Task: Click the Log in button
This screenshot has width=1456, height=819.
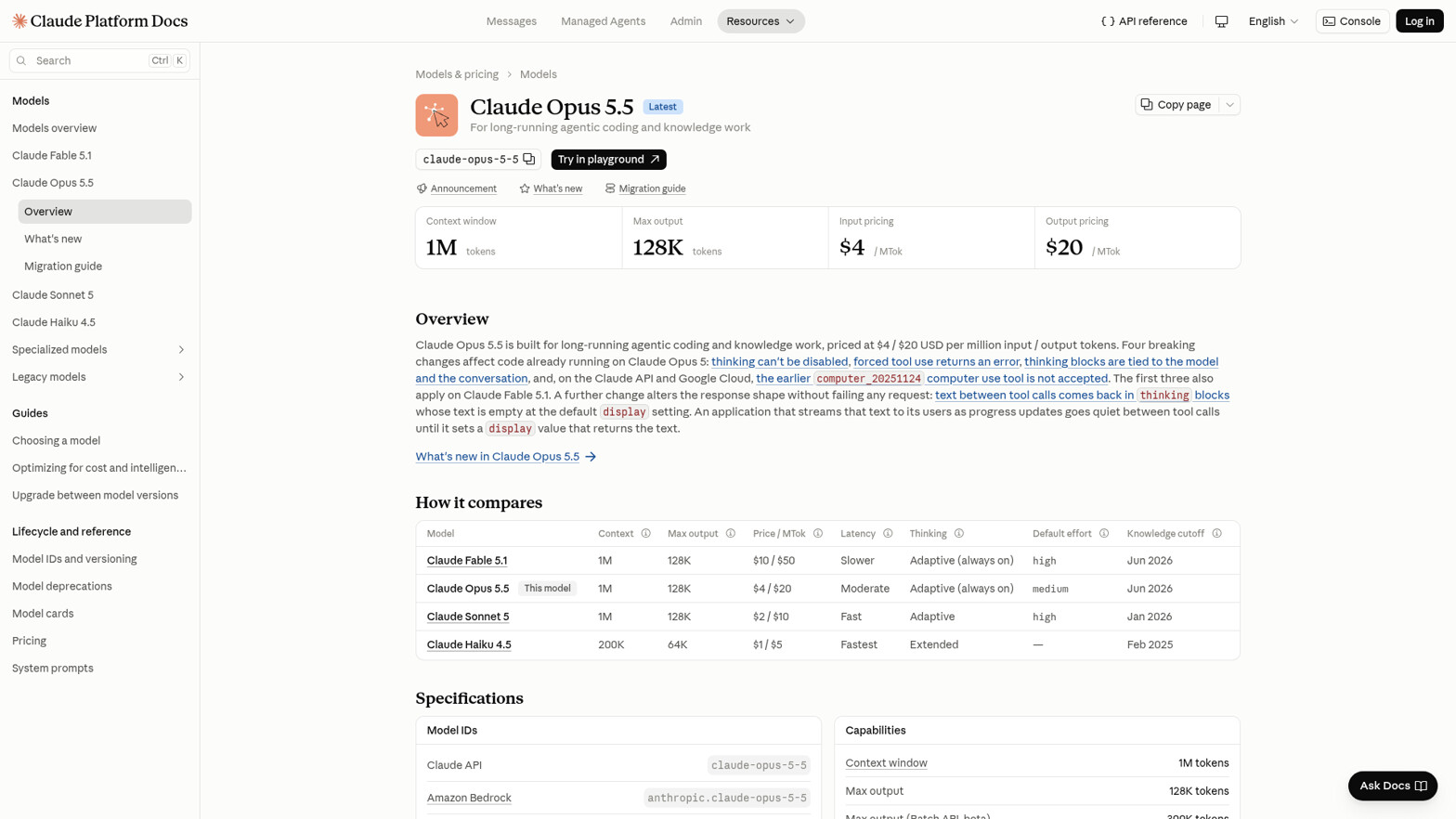Action: pyautogui.click(x=1419, y=21)
